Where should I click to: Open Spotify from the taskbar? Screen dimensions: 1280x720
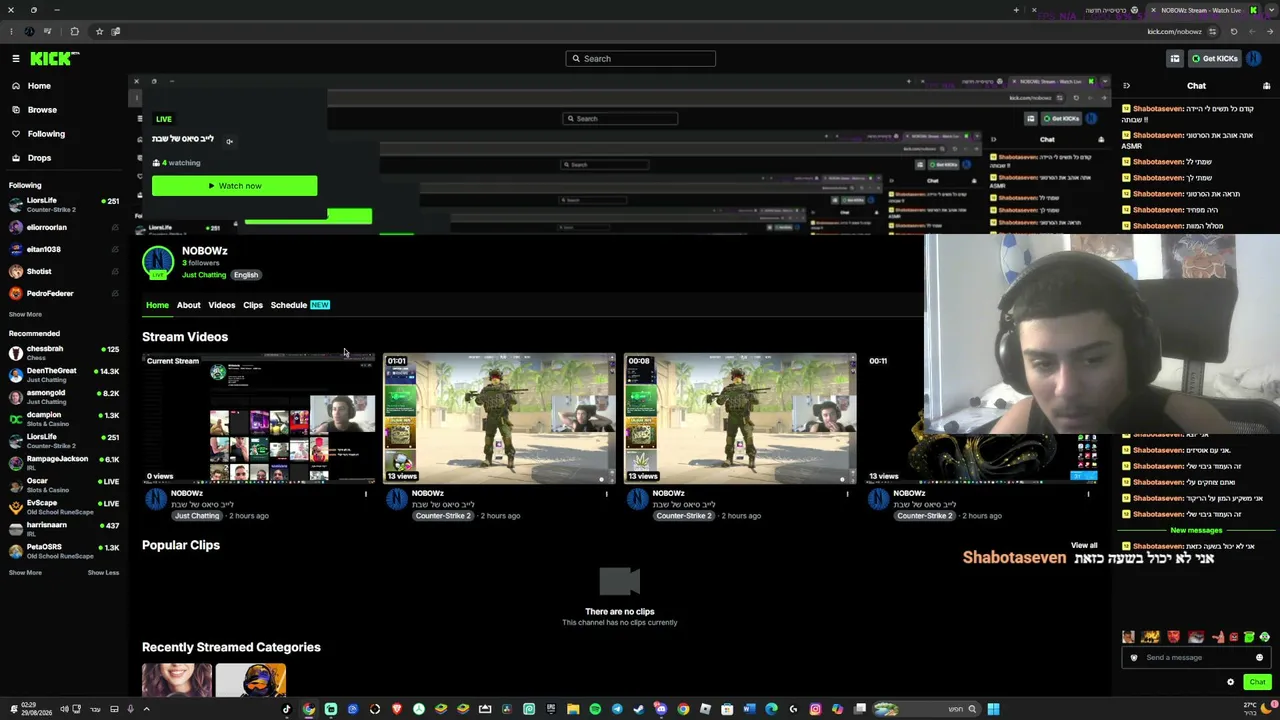coord(595,709)
